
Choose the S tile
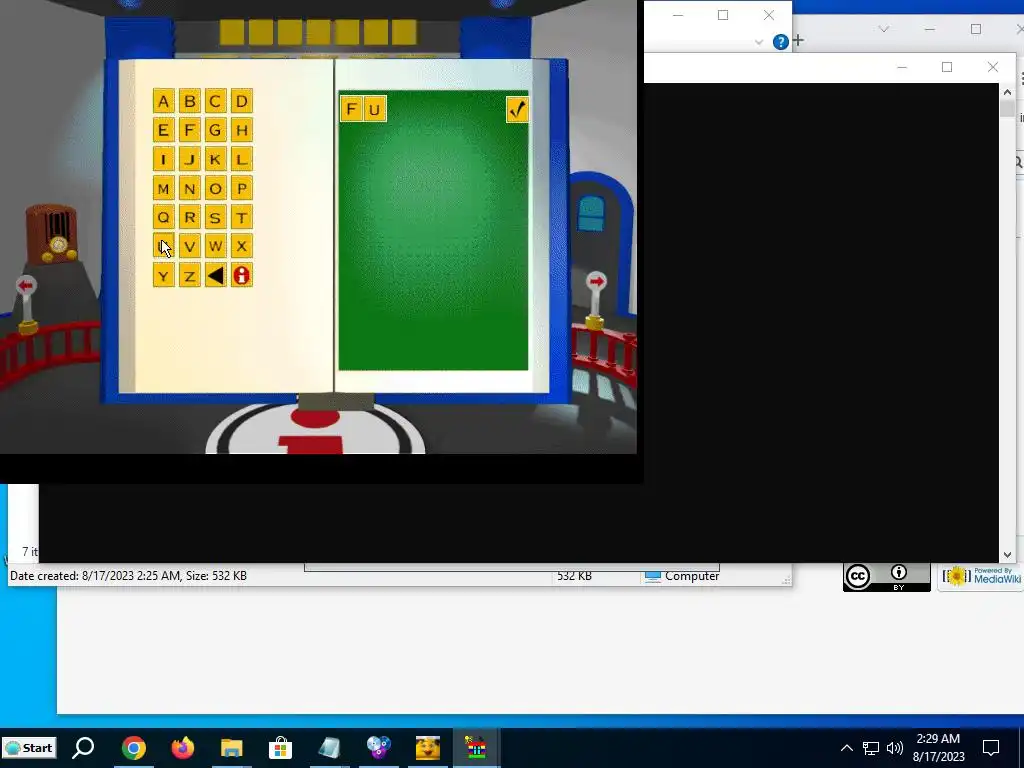click(x=216, y=217)
